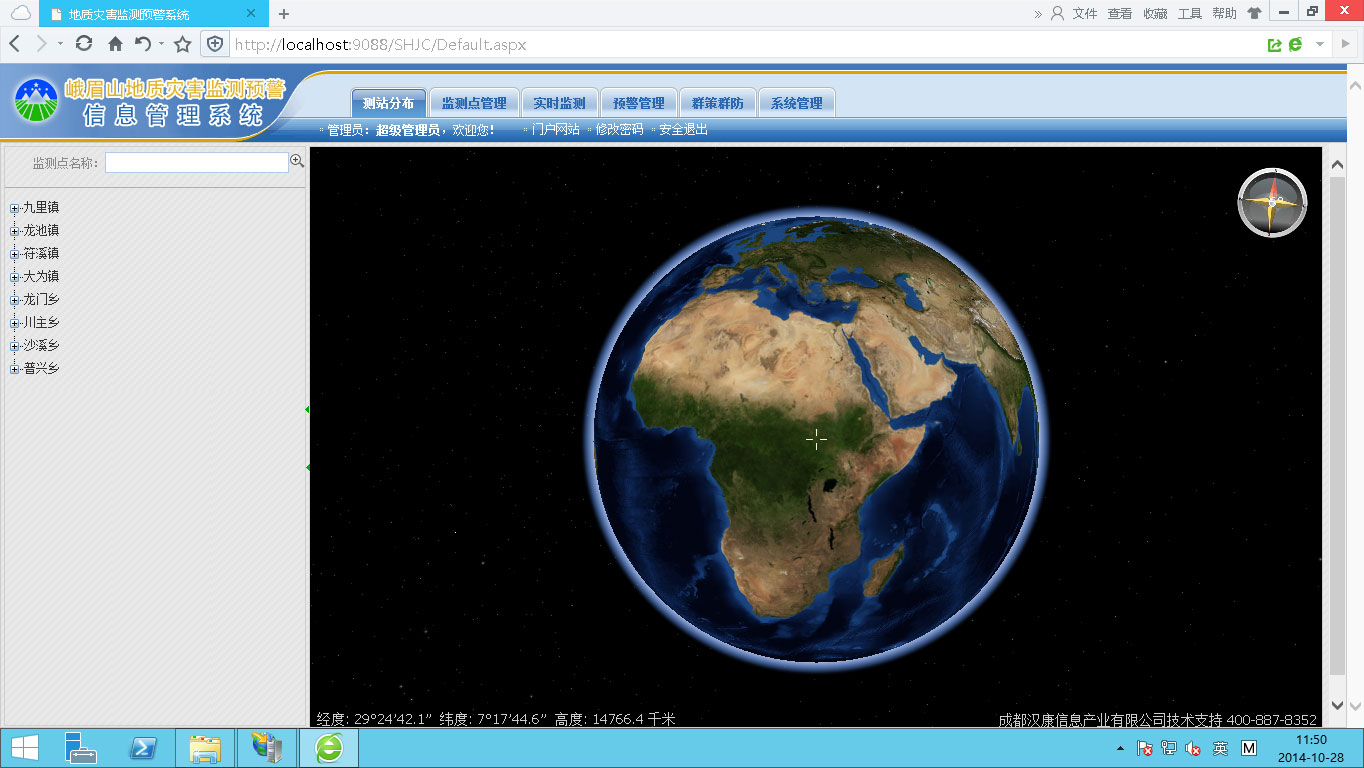Viewport: 1364px width, 768px height.
Task: Click the 修改密码 link
Action: pyautogui.click(x=619, y=130)
